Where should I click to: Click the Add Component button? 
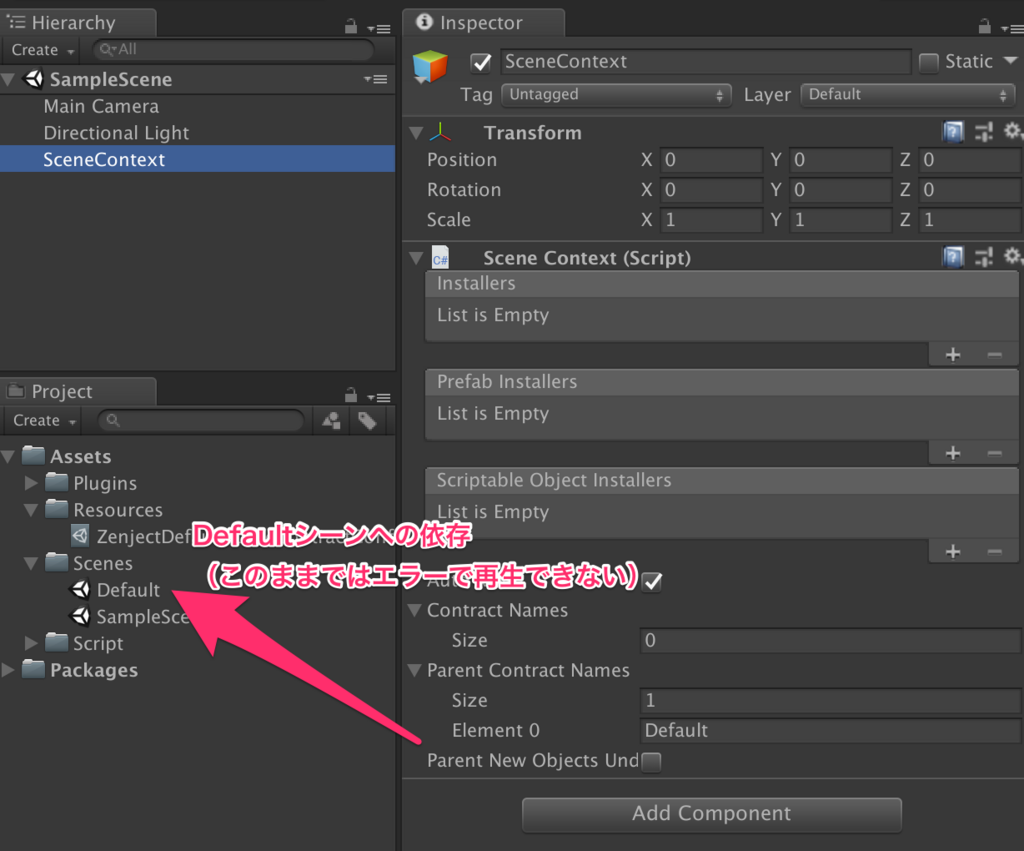click(711, 814)
